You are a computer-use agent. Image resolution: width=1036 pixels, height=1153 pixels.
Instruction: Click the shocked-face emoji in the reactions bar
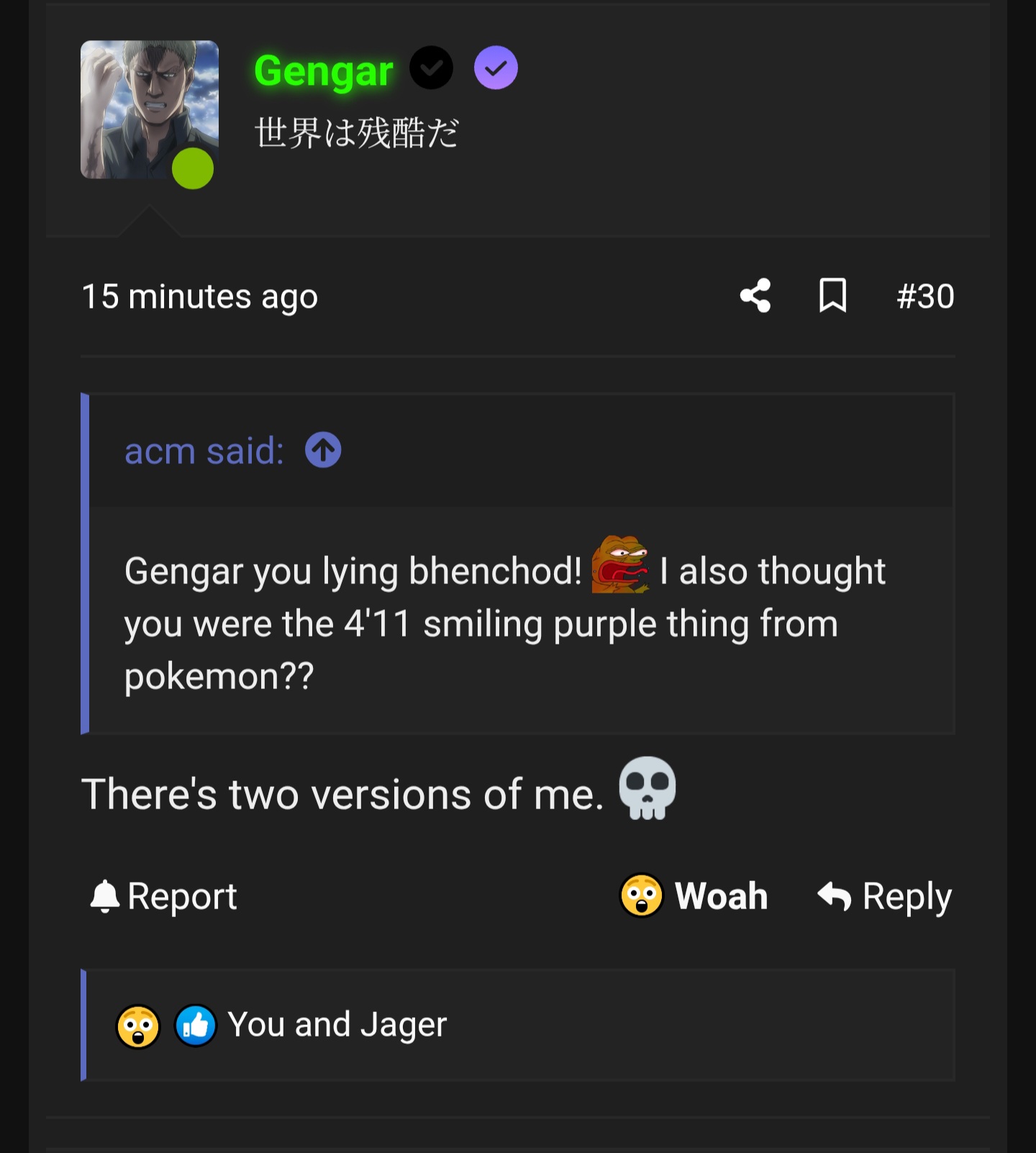(138, 1026)
